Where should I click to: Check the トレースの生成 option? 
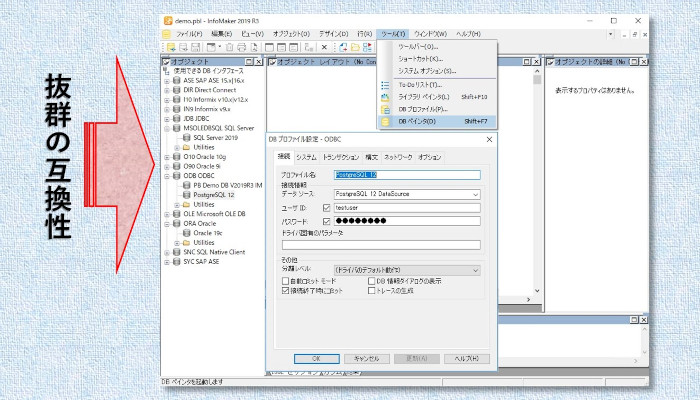coord(372,290)
